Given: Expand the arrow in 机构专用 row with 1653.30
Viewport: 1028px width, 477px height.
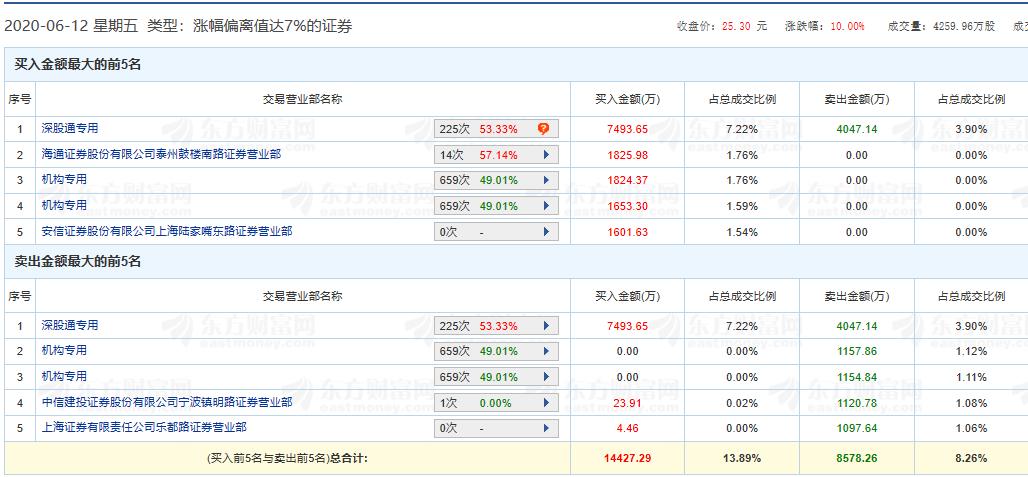Looking at the screenshot, I should pyautogui.click(x=545, y=206).
